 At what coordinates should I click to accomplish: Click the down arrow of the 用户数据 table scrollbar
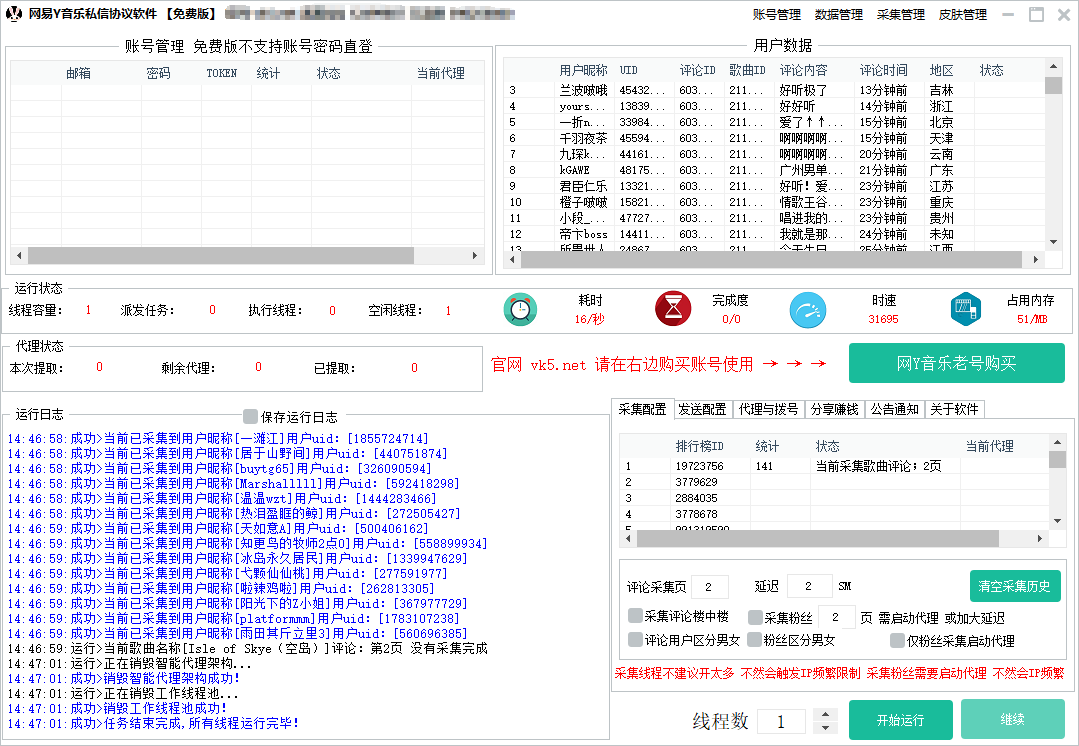pos(1054,242)
